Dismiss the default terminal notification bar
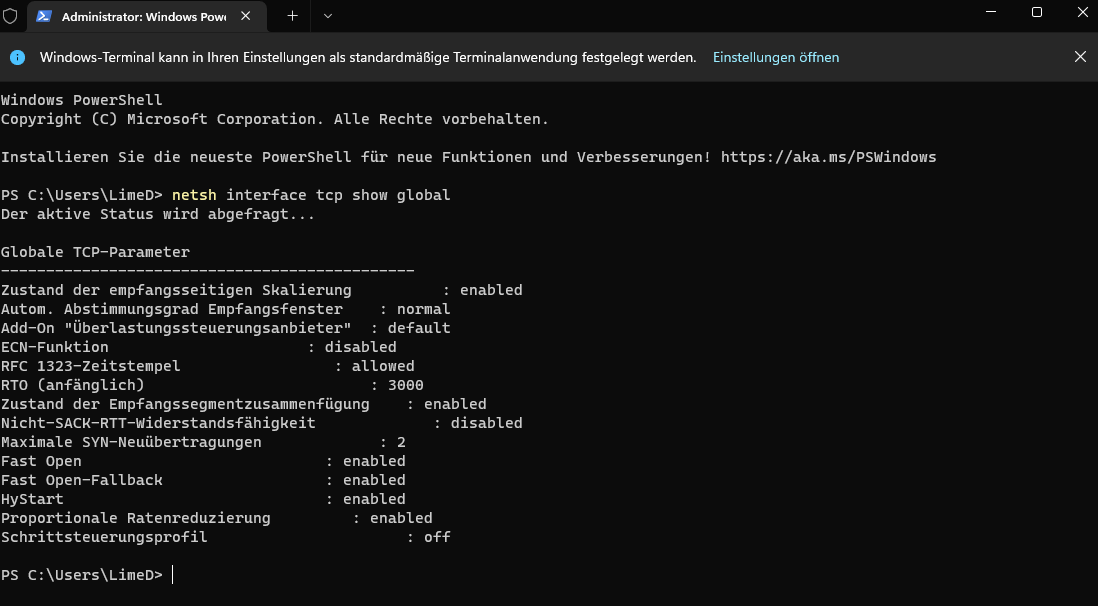 coord(1080,57)
